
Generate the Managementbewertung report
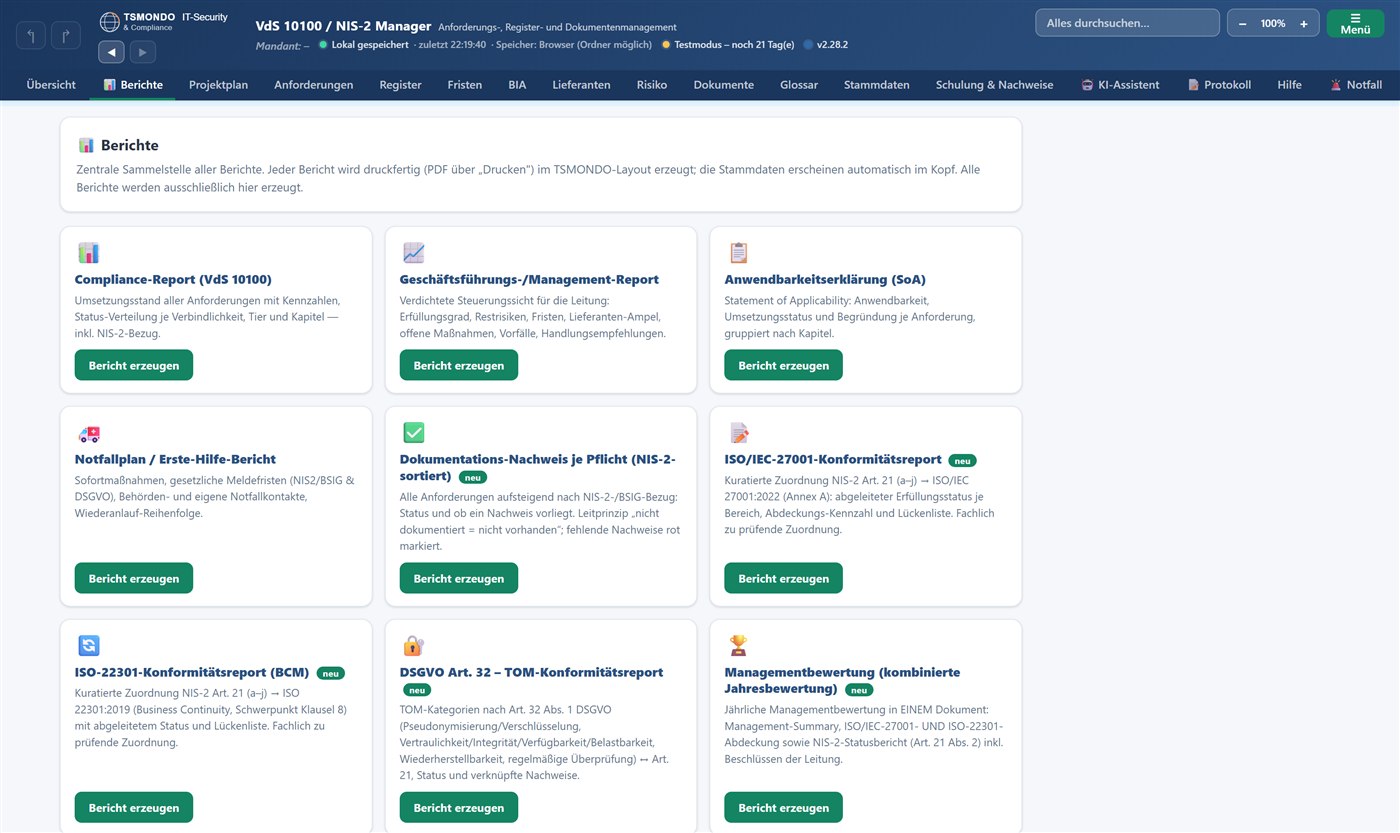[x=784, y=807]
